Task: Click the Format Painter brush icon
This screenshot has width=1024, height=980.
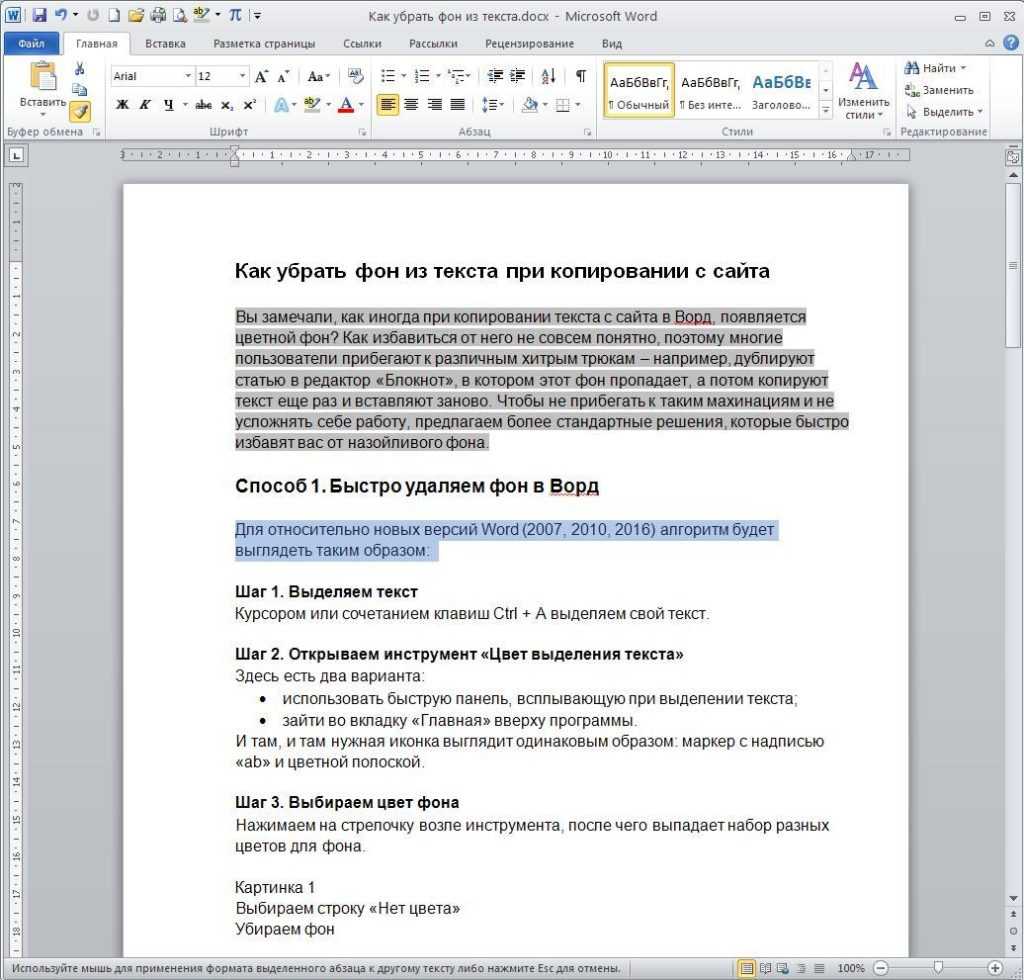Action: (80, 112)
